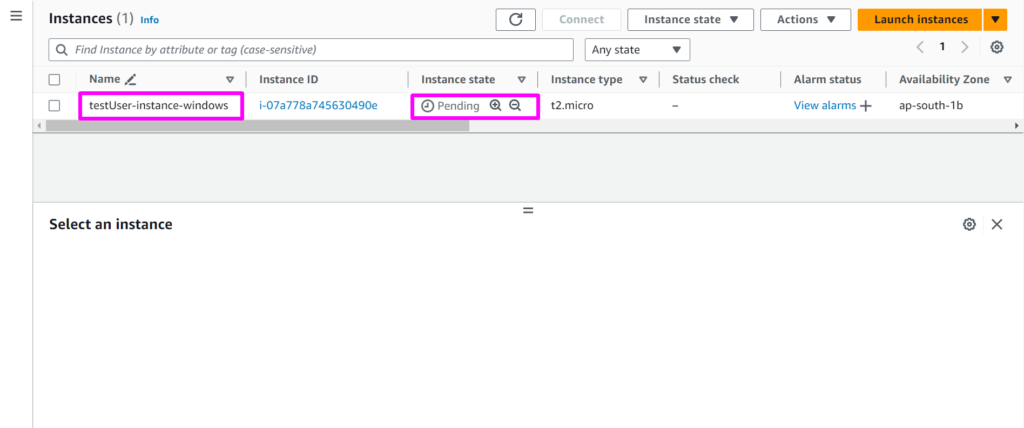Add alarm using the plus icon
1024x428 pixels.
(866, 105)
